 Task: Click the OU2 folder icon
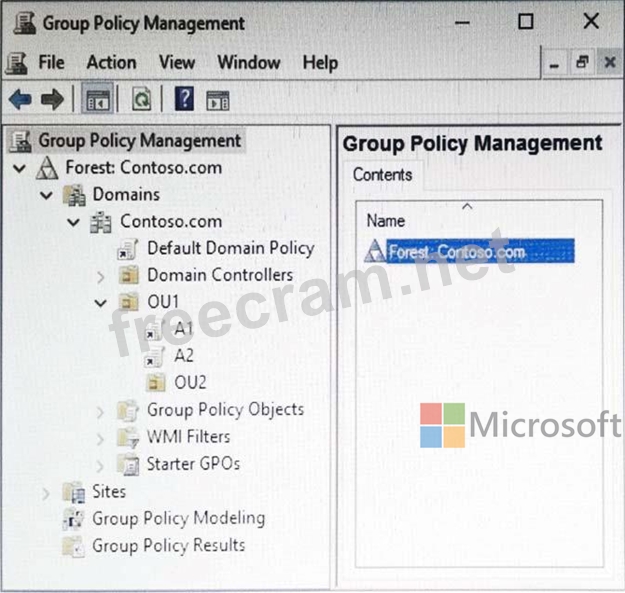tap(155, 382)
